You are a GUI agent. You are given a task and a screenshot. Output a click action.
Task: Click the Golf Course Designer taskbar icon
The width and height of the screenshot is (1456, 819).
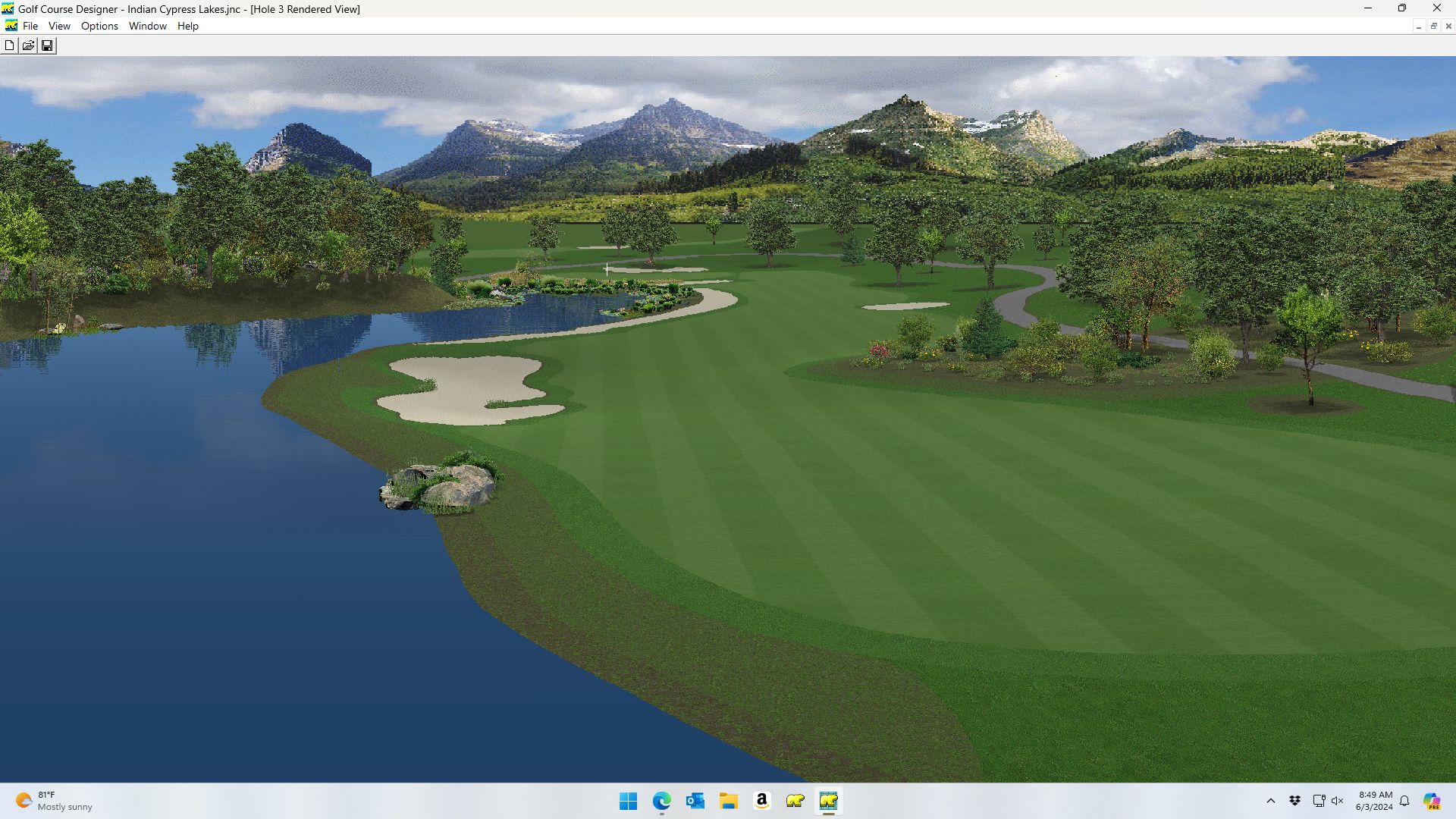pos(828,801)
